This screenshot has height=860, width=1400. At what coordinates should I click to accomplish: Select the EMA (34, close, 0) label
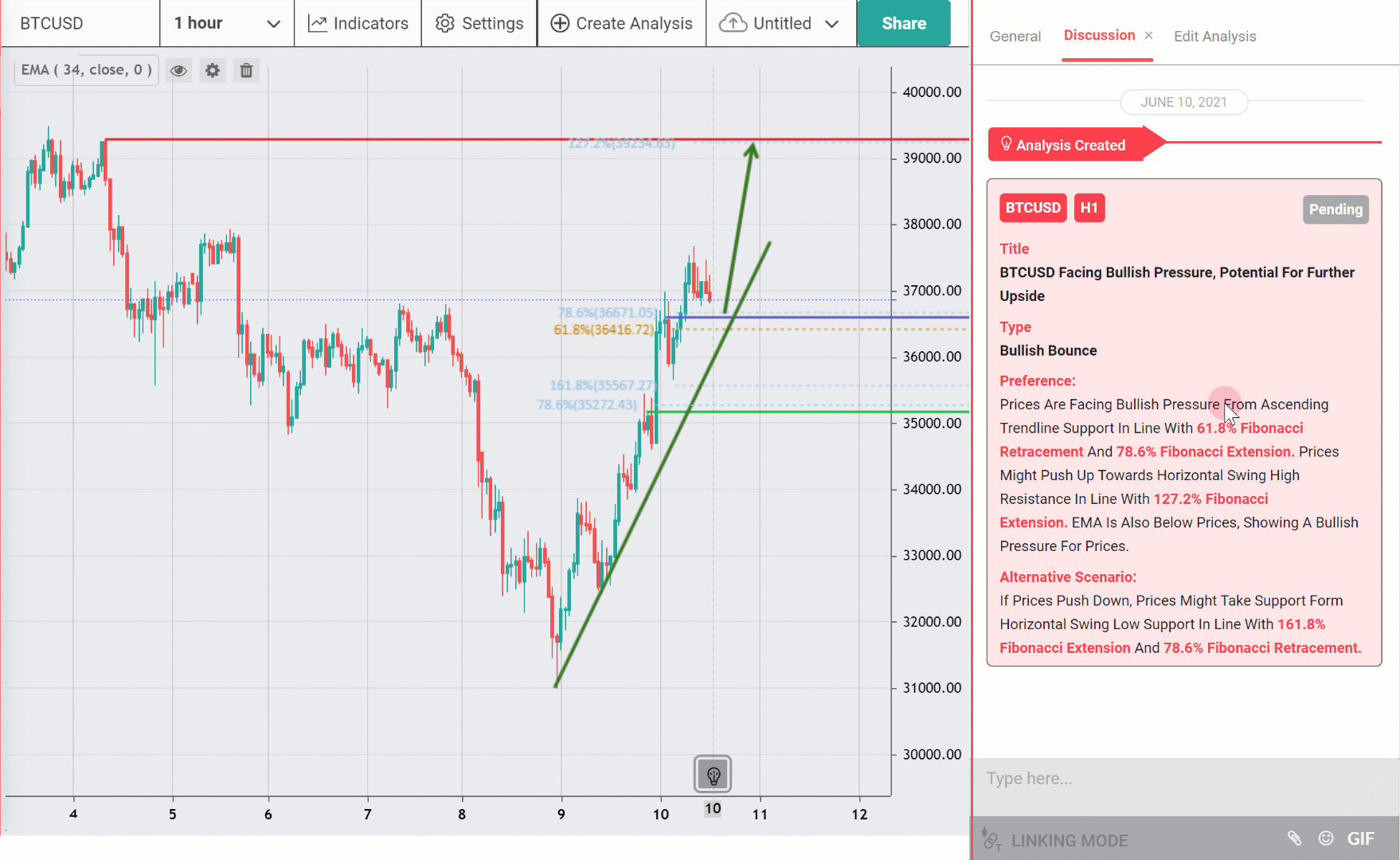tap(86, 70)
